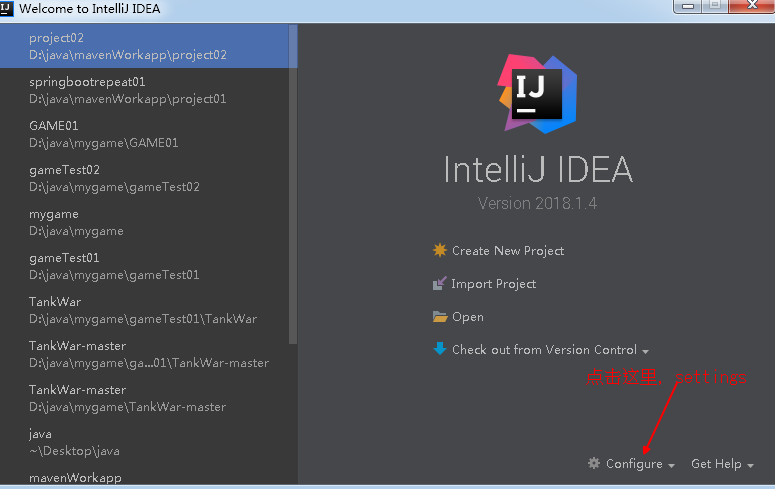The width and height of the screenshot is (775, 489).
Task: Open TankWar-master at D:\java\mygame\TankWar-master
Action: coord(144,398)
